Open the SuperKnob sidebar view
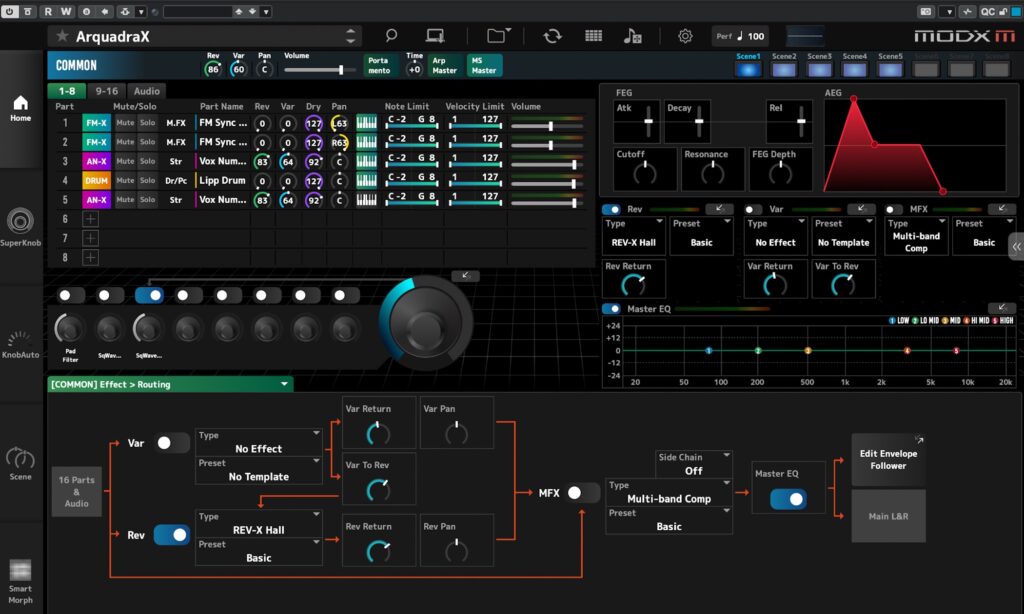Viewport: 1024px width, 614px height. click(x=21, y=228)
